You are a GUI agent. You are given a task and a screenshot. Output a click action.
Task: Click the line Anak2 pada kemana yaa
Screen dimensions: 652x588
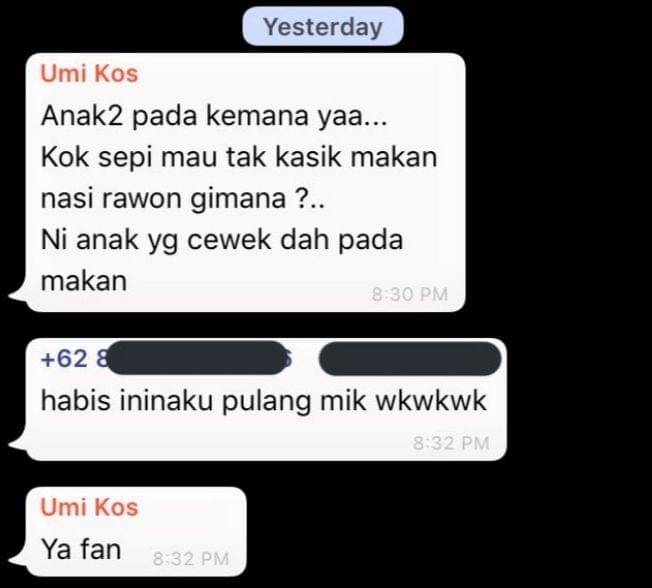pos(214,116)
